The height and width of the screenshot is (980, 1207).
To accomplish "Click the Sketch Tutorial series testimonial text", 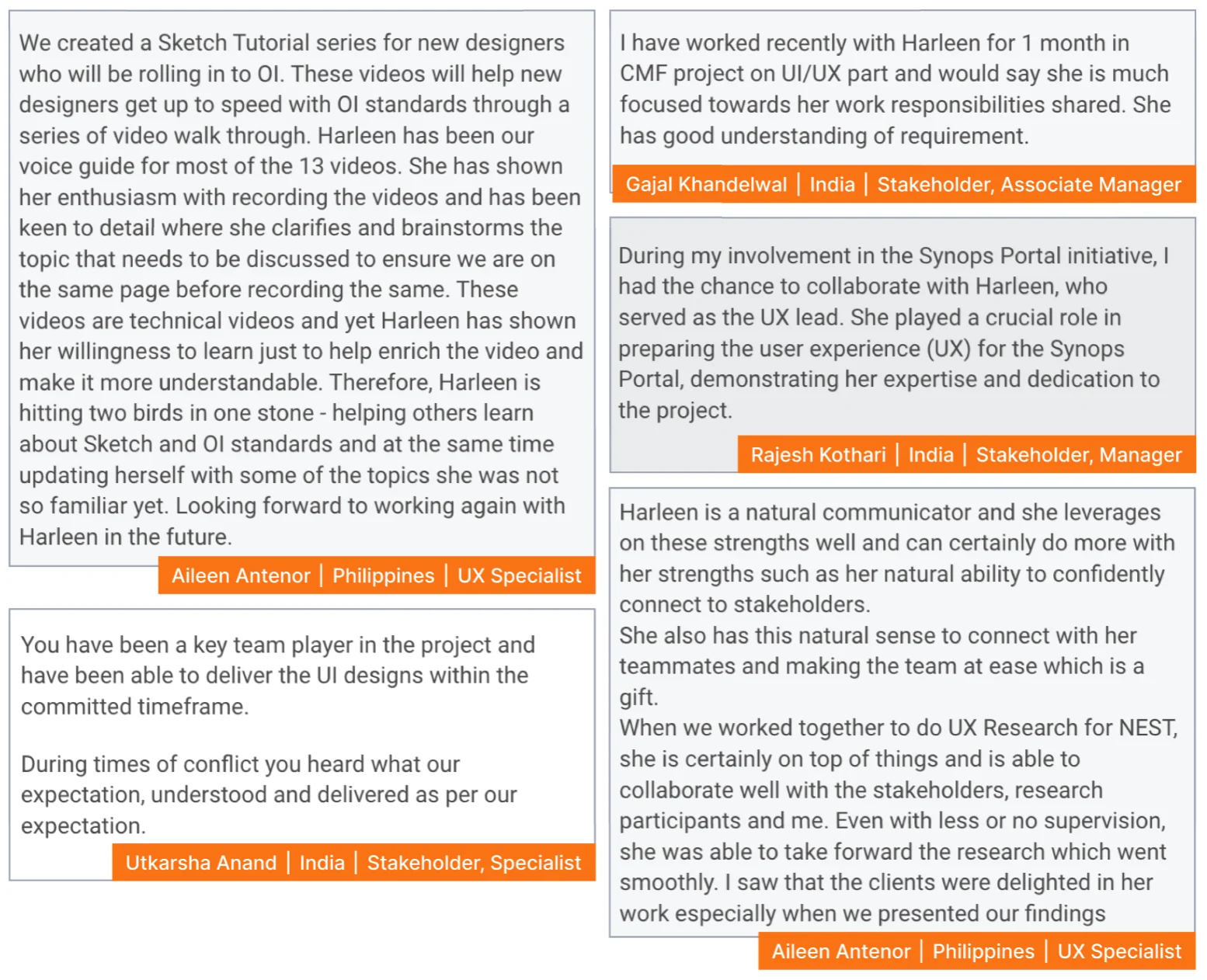I will (x=301, y=289).
